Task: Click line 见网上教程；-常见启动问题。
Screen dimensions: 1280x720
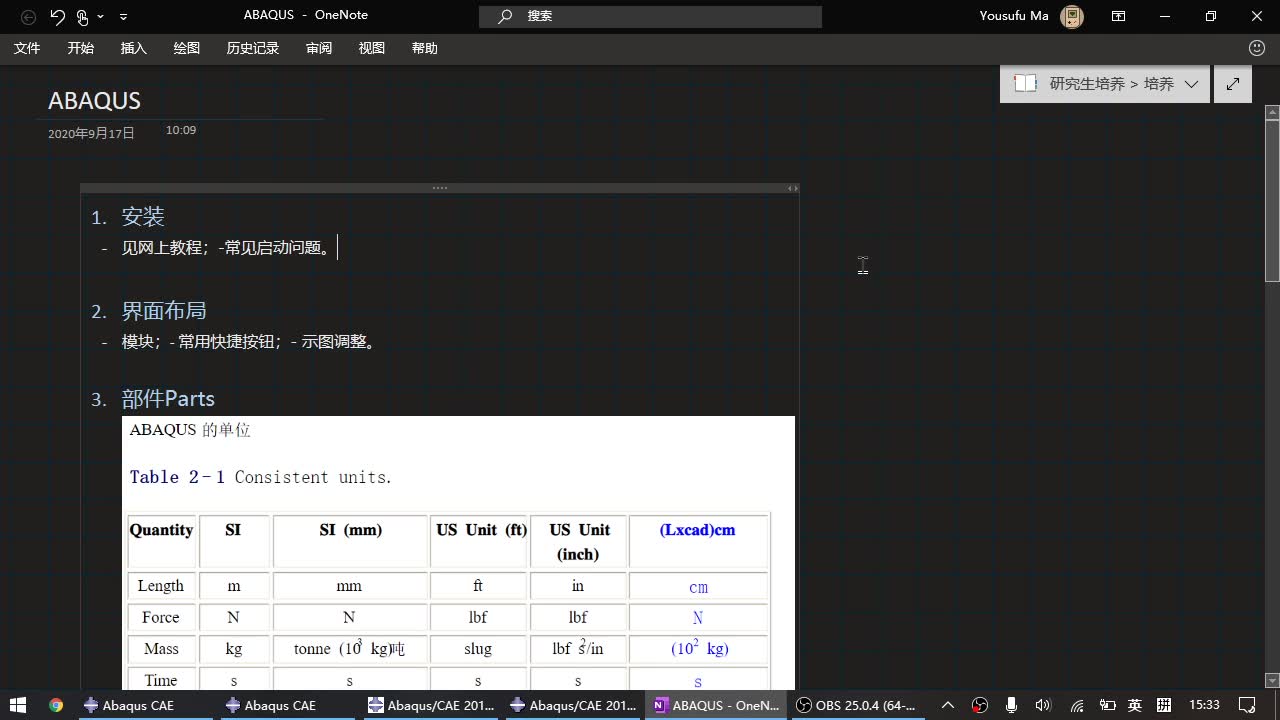Action: tap(228, 248)
